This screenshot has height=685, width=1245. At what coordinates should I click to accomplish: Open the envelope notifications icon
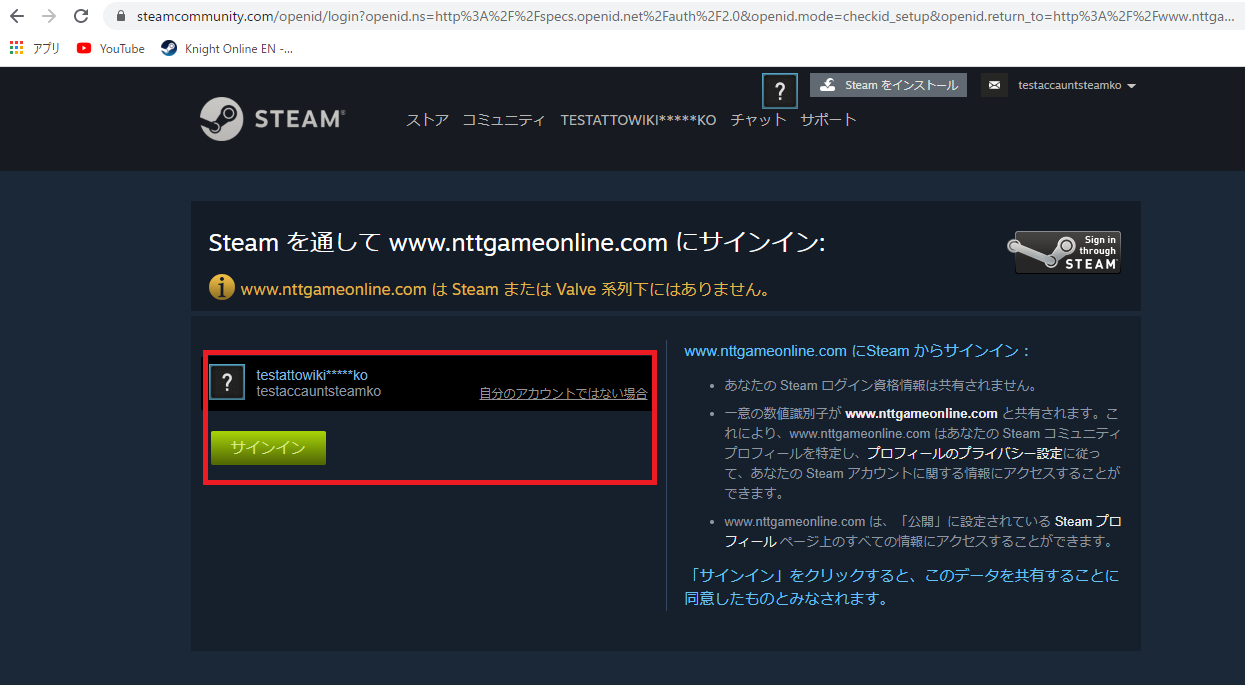(994, 86)
